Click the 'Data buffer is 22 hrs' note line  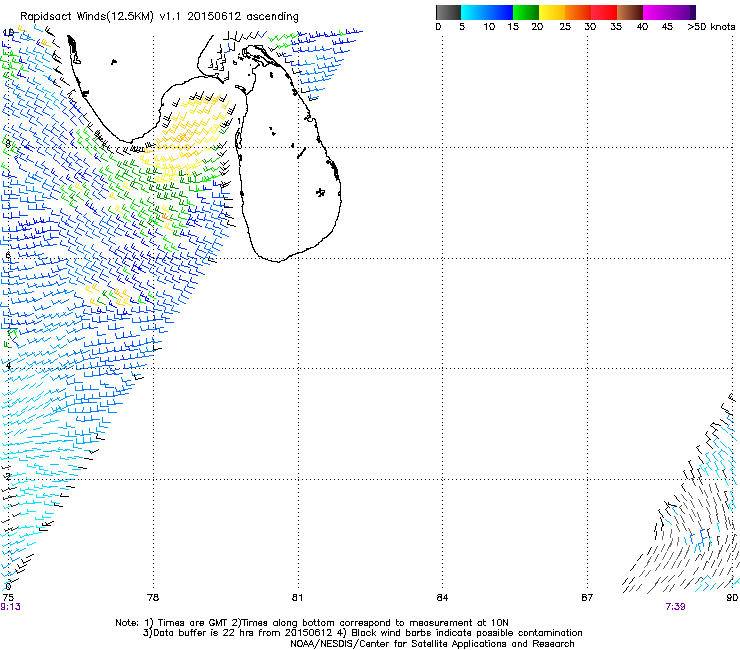click(362, 633)
